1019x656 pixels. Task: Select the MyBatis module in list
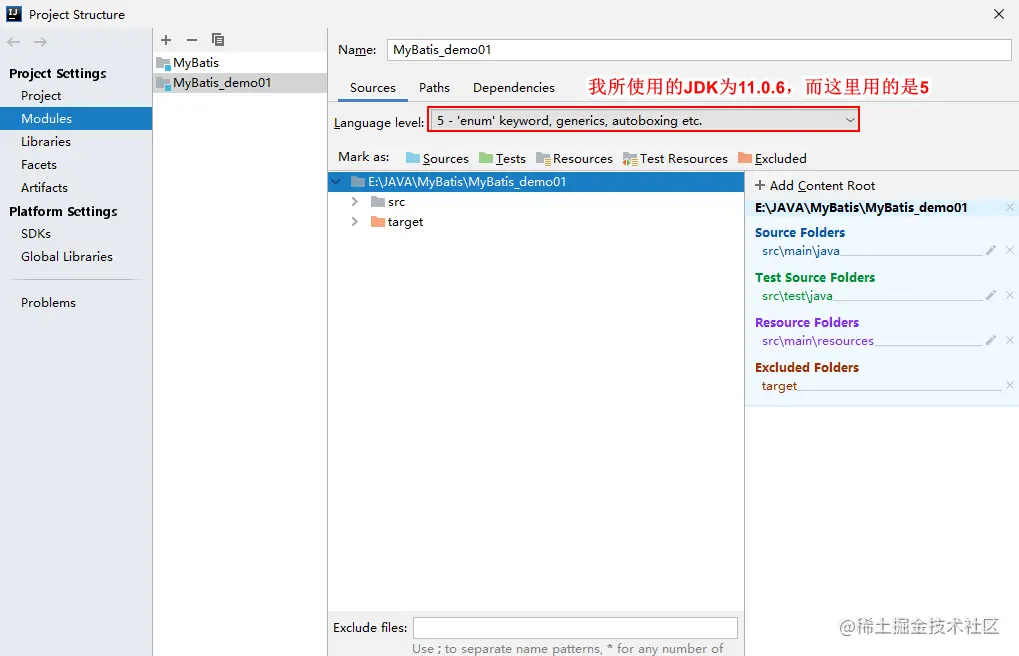(x=240, y=62)
